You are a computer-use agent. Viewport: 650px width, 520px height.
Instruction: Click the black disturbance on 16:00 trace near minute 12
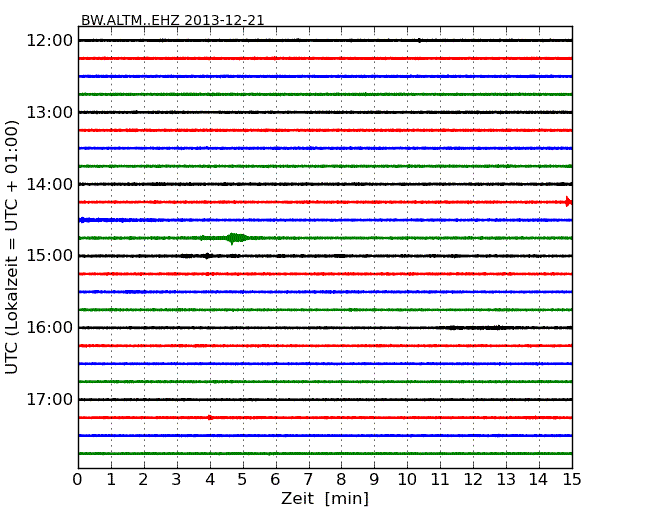point(475,328)
